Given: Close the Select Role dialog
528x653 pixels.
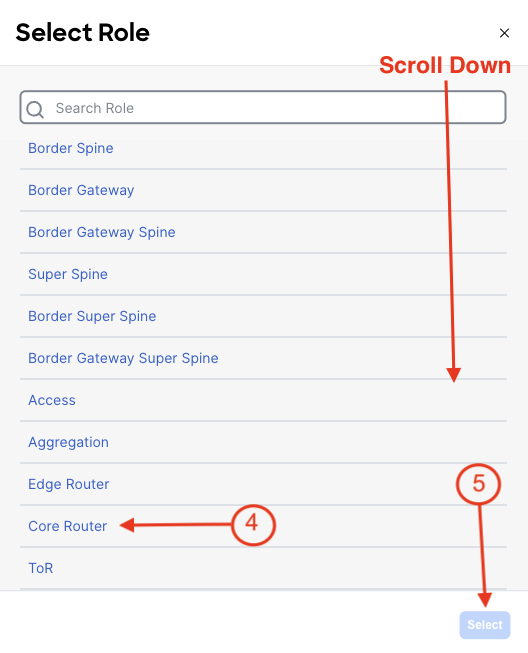Looking at the screenshot, I should pos(504,33).
